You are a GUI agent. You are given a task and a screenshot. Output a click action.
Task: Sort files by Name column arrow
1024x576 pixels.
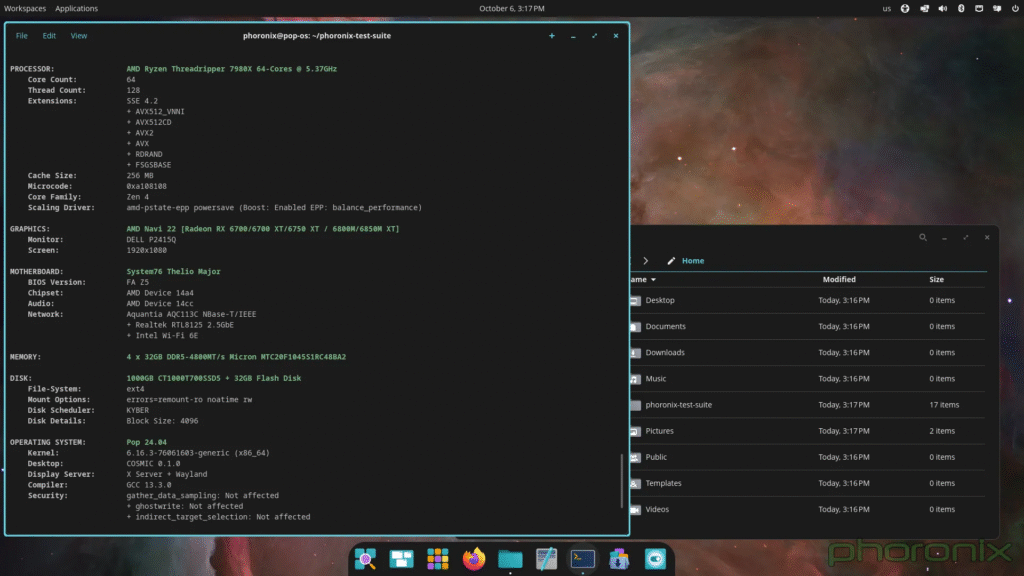653,280
